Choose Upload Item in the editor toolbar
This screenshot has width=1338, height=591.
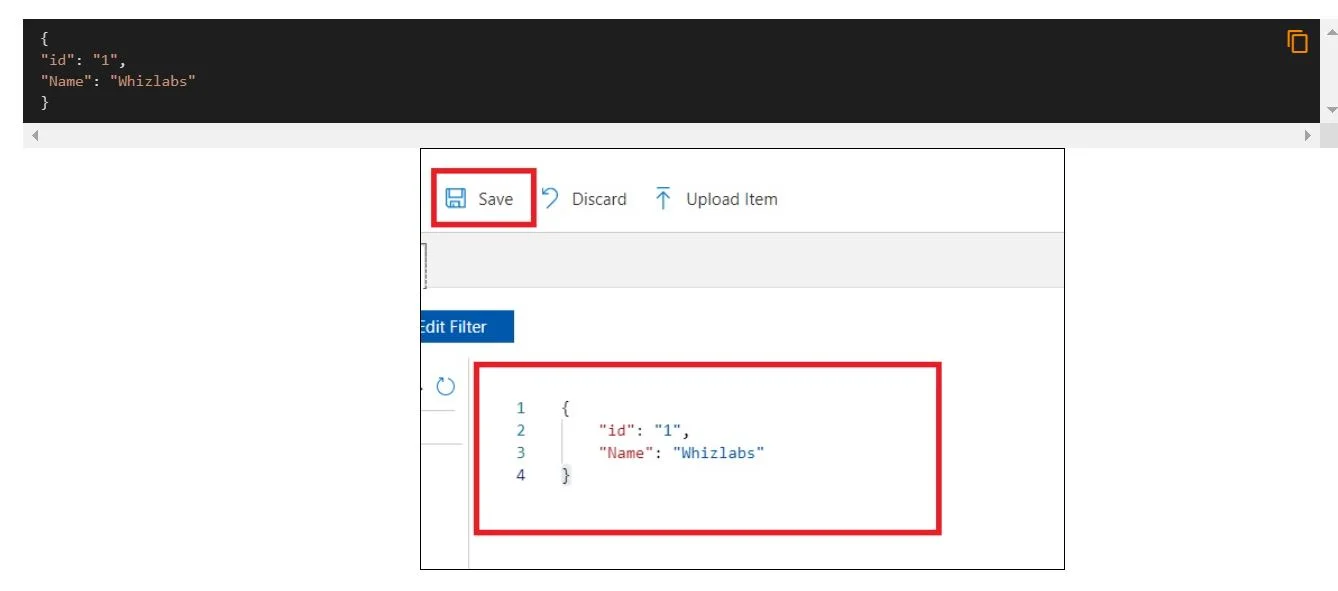(x=716, y=199)
